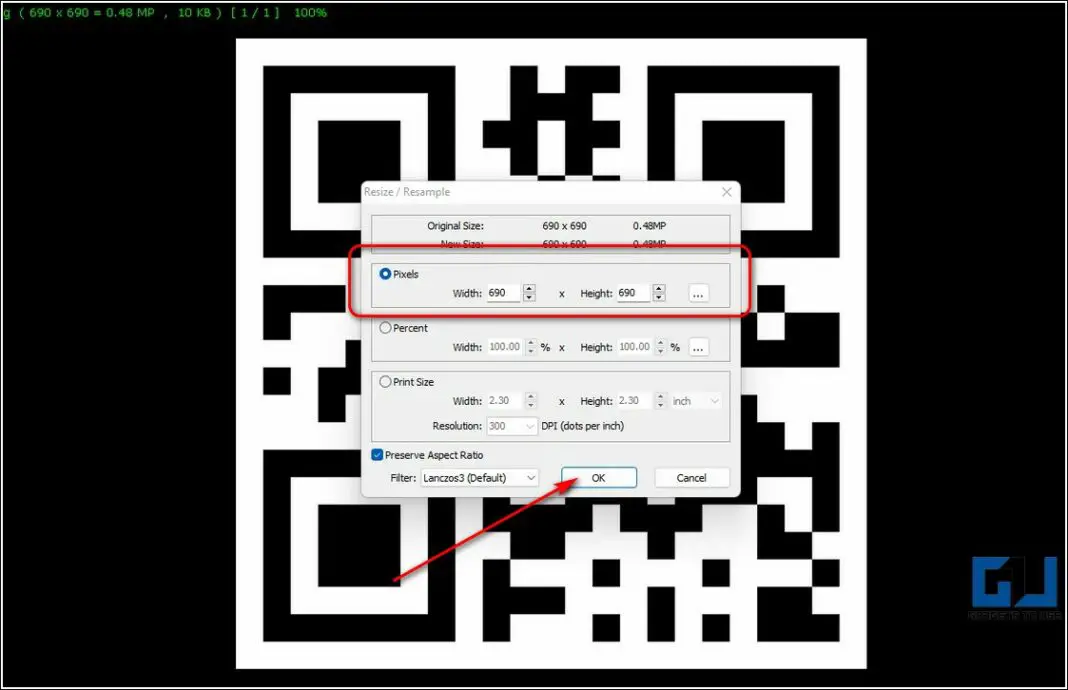Viewport: 1068px width, 690px height.
Task: Open the inch units dropdown
Action: [x=695, y=401]
